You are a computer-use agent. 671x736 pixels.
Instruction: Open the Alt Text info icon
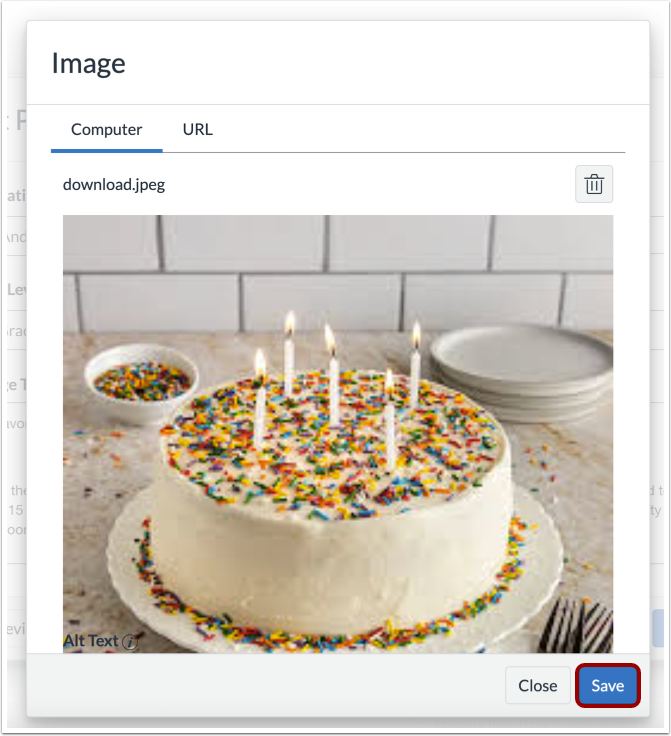130,642
